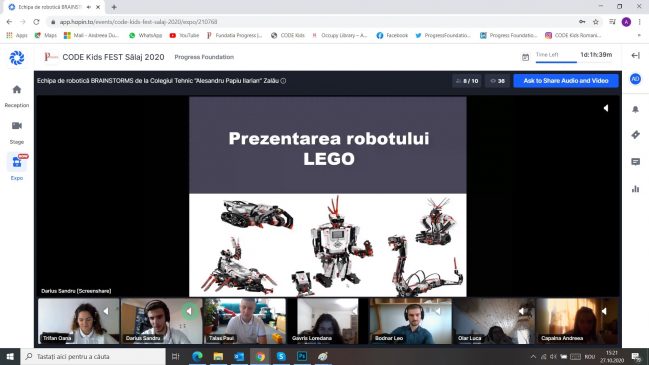Open the Progress Foundation link
This screenshot has width=649, height=365.
point(204,57)
